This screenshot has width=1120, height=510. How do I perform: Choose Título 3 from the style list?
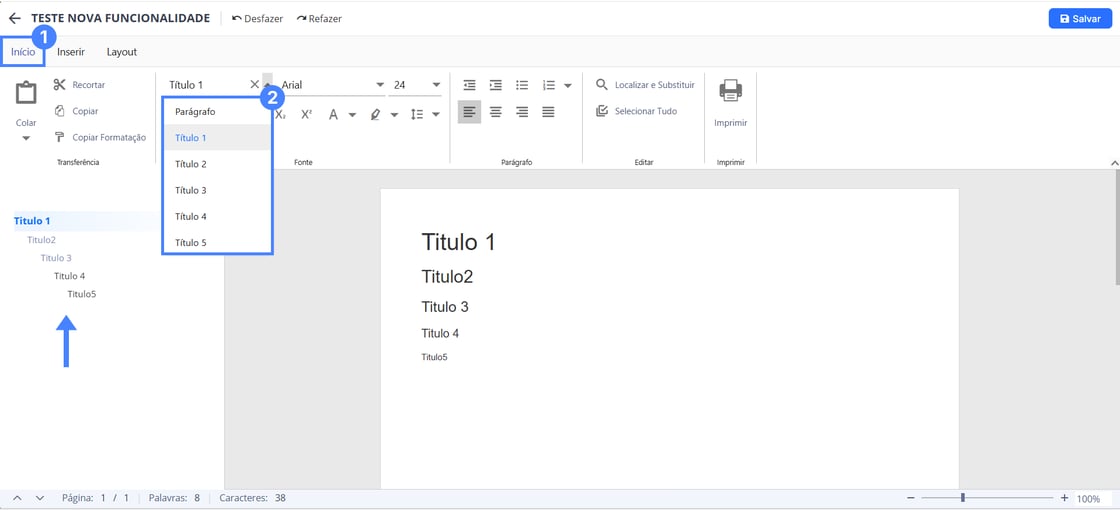217,190
